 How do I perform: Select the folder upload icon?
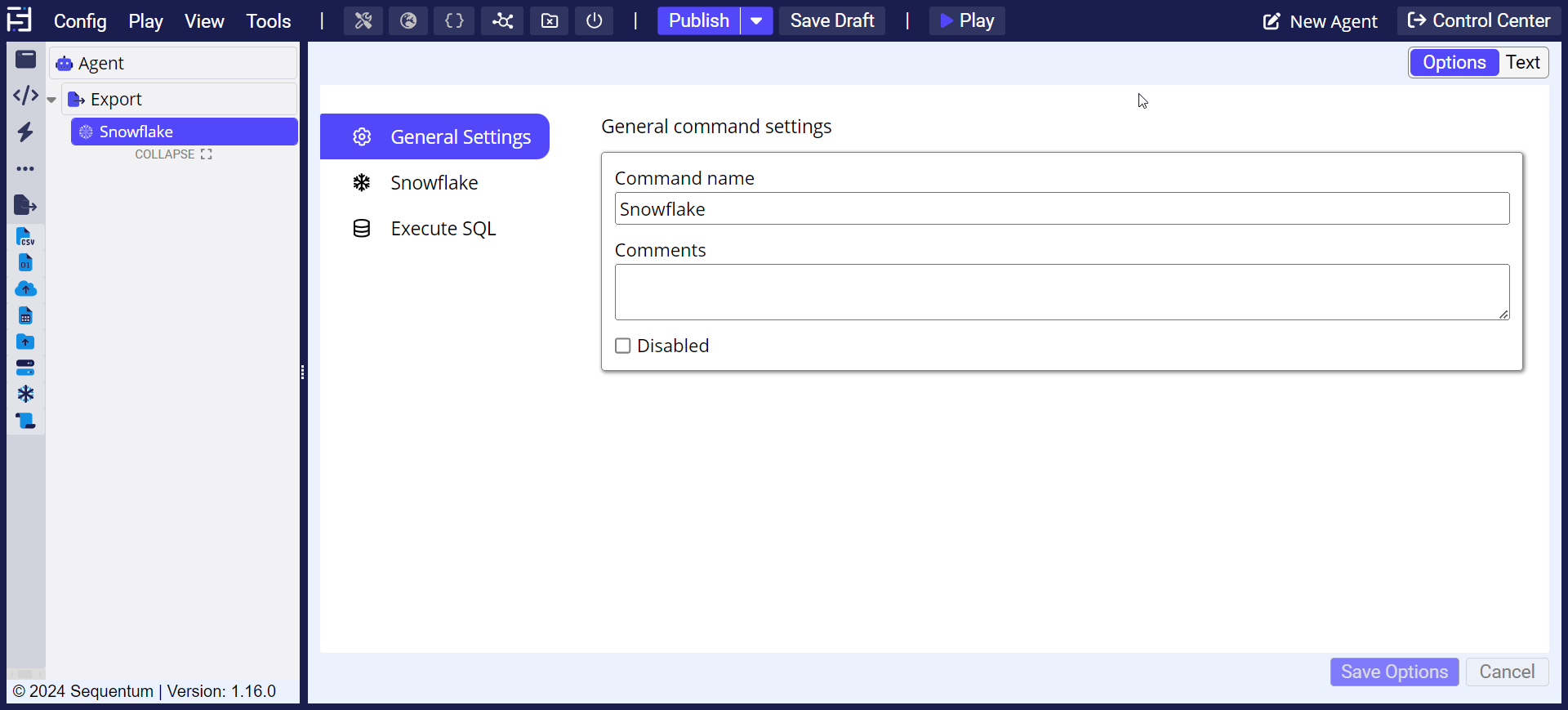tap(25, 342)
